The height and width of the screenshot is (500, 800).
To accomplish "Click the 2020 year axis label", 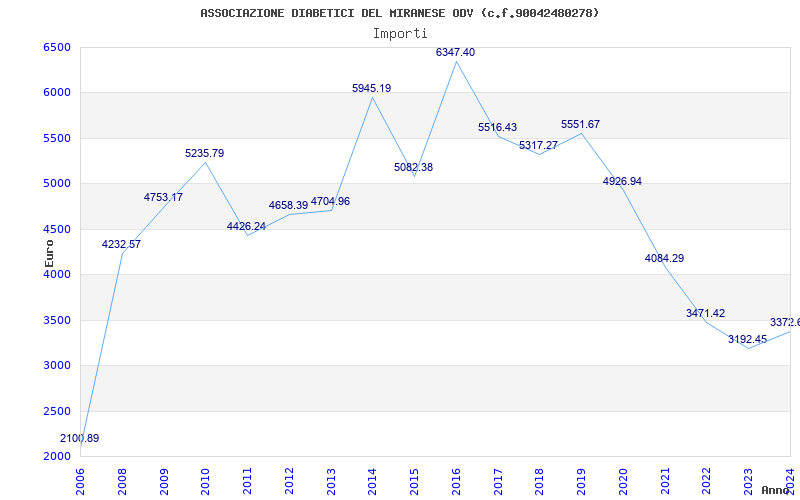I will (623, 482).
